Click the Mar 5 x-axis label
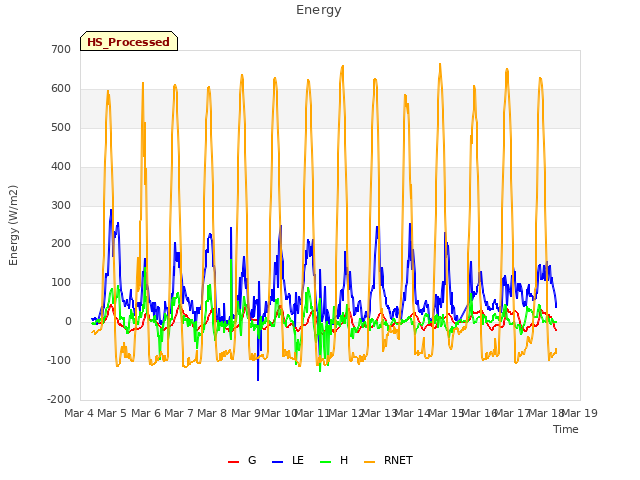 [112, 413]
